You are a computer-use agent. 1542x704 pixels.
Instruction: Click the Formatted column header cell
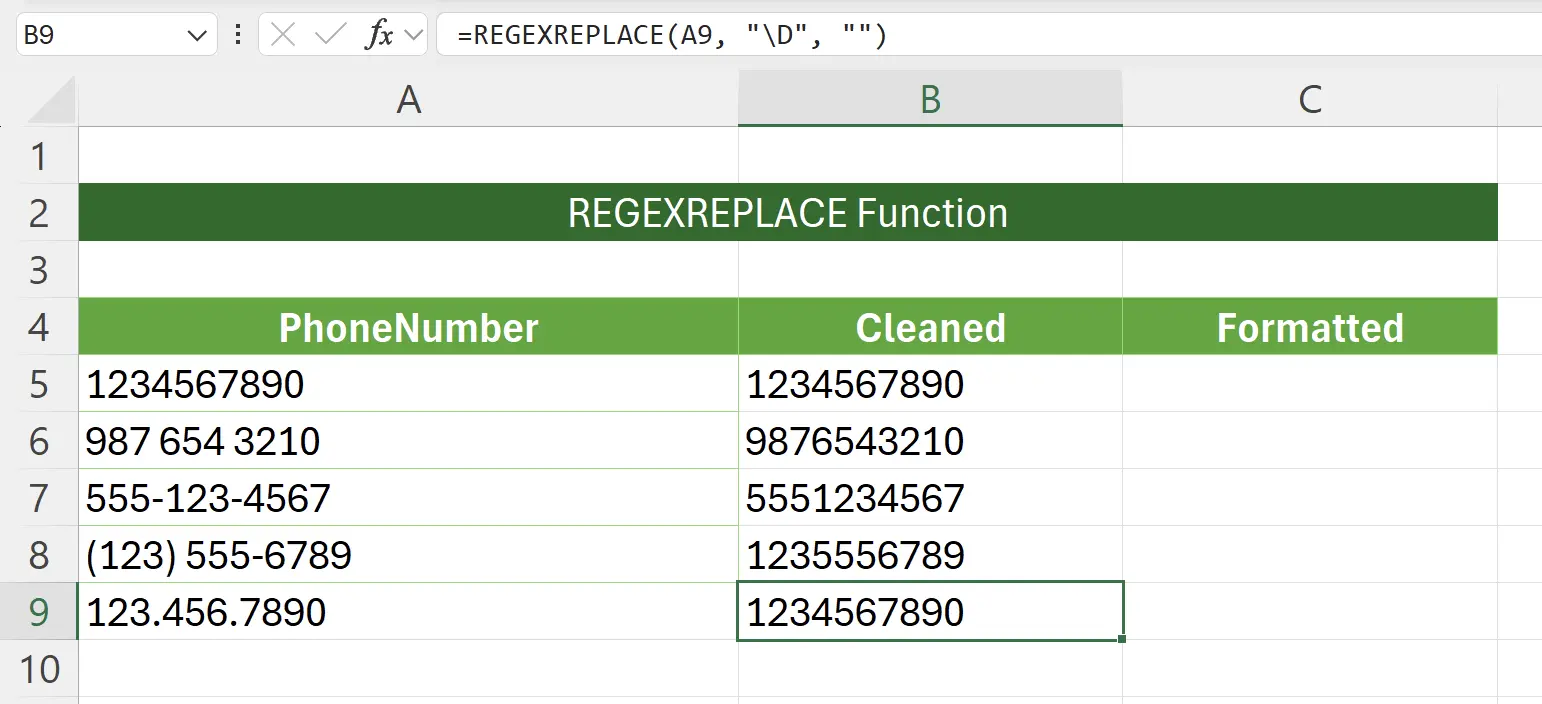1310,327
